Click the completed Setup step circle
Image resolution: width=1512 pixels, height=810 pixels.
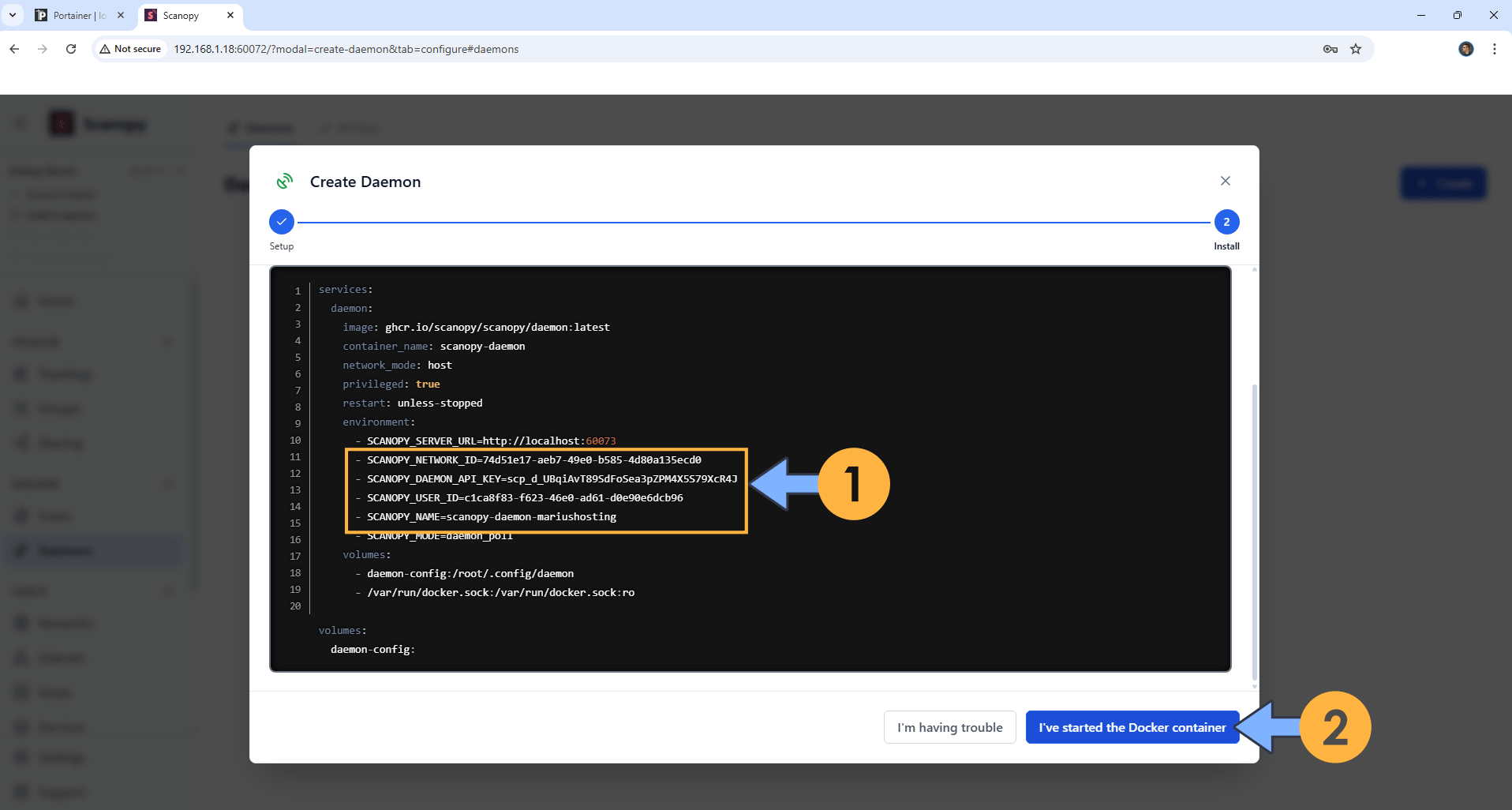point(282,222)
